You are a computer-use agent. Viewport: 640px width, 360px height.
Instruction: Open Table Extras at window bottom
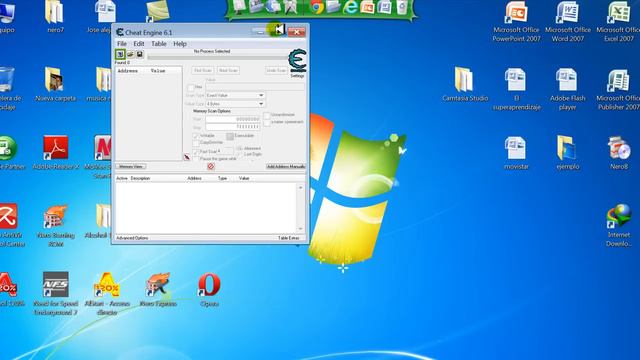pos(289,238)
